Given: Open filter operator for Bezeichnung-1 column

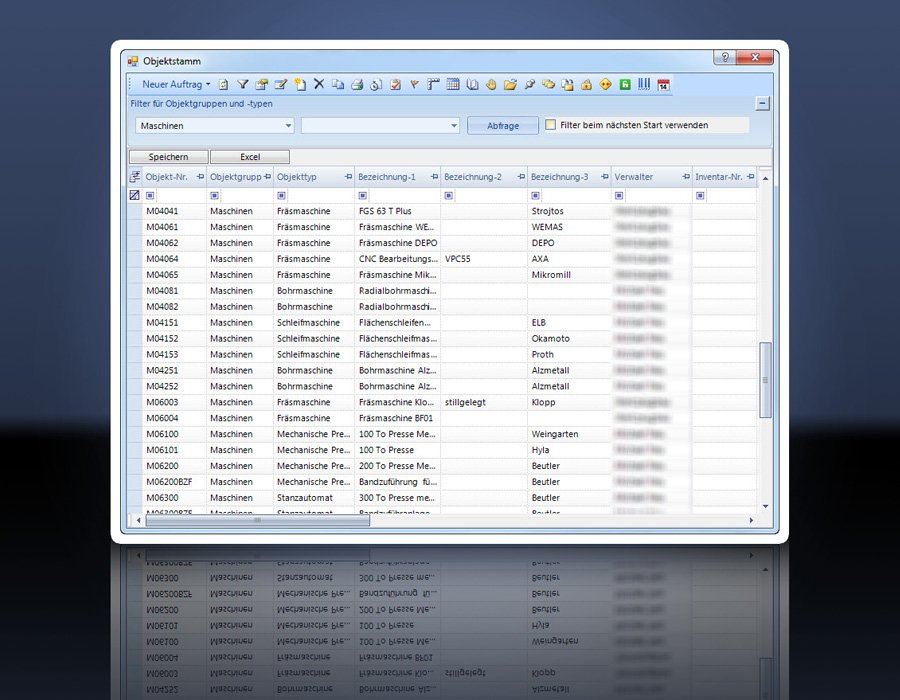Looking at the screenshot, I should (363, 196).
